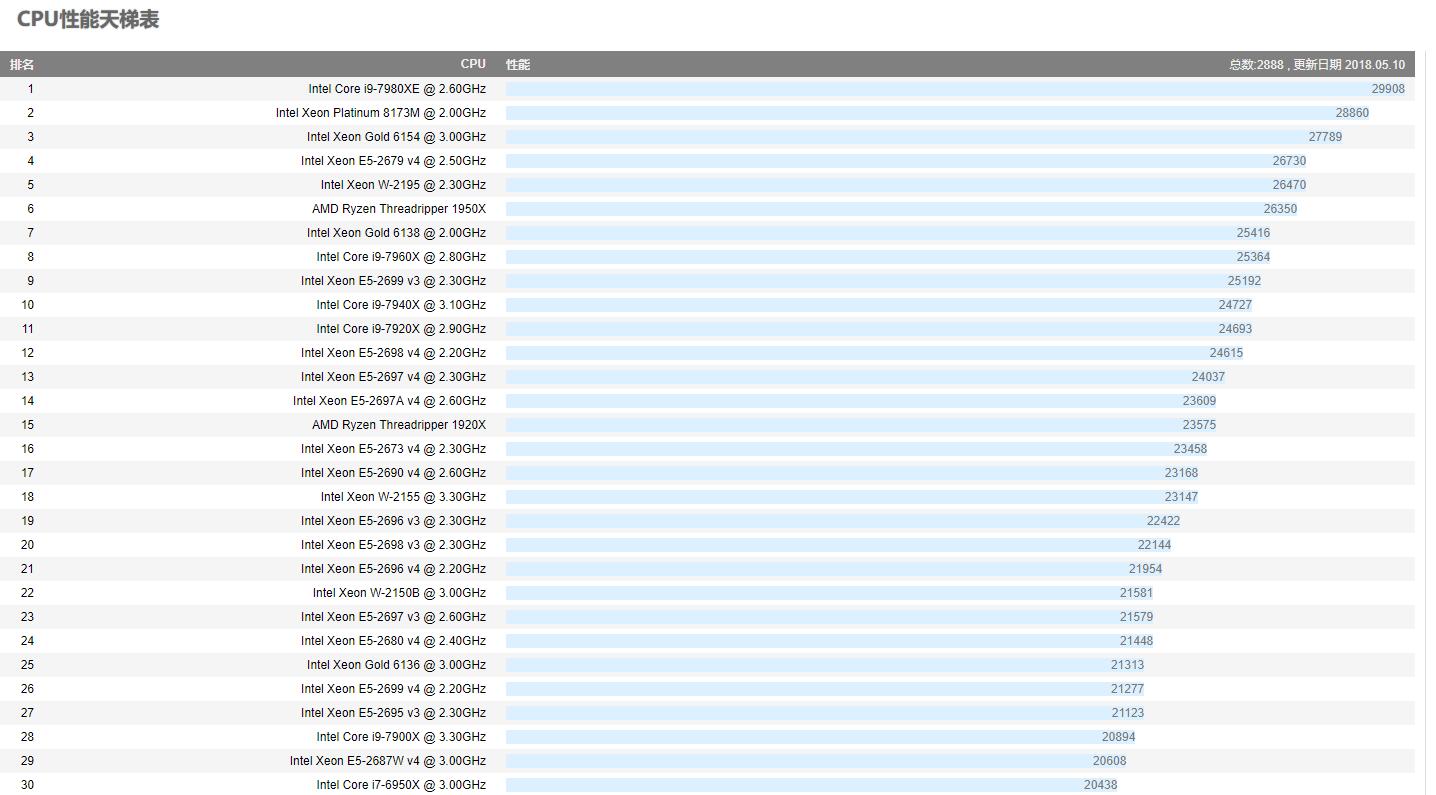
Task: Click the score value 22144
Action: (1154, 545)
